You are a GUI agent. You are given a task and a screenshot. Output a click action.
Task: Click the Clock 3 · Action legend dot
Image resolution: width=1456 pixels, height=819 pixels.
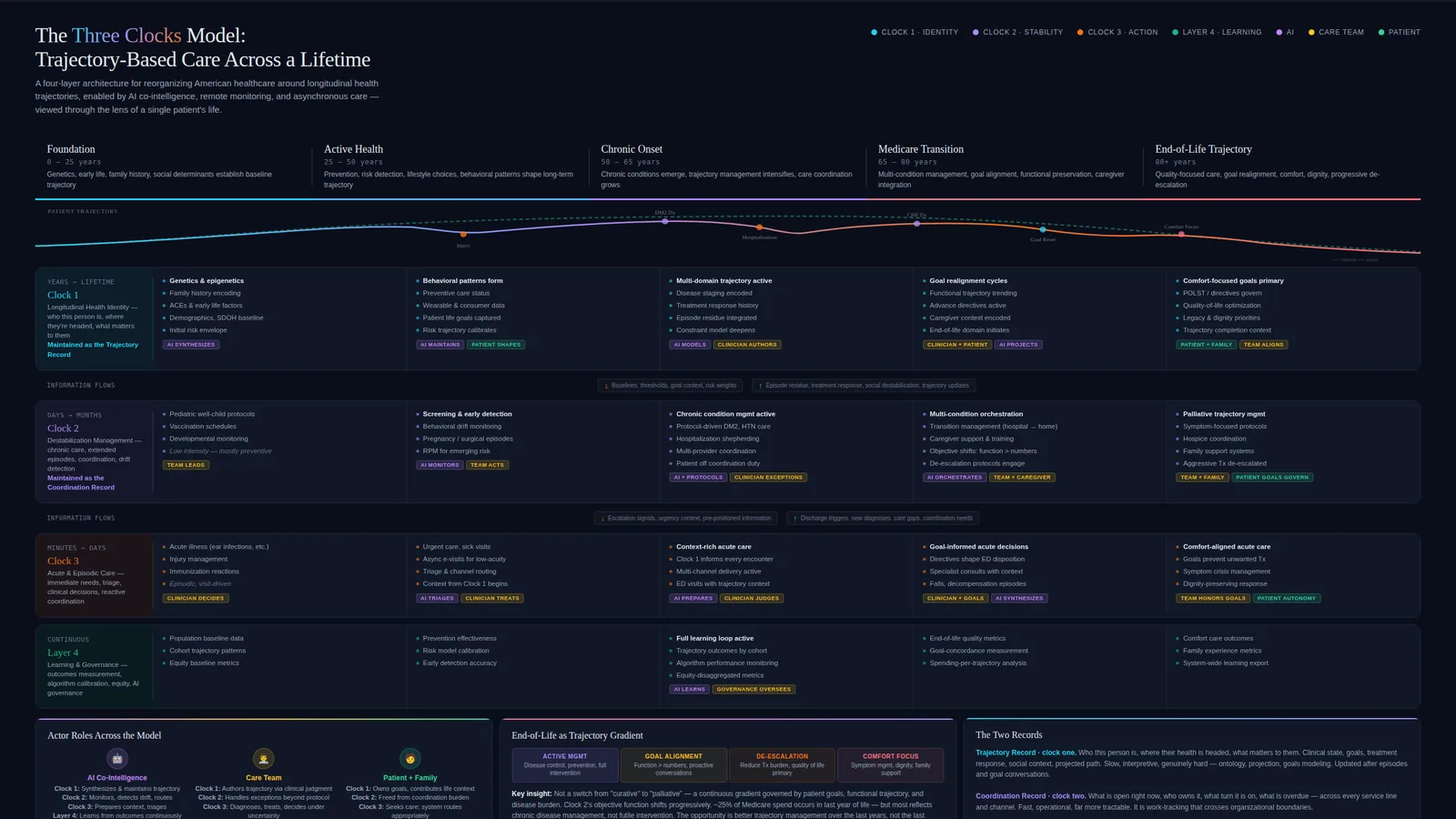[1080, 32]
